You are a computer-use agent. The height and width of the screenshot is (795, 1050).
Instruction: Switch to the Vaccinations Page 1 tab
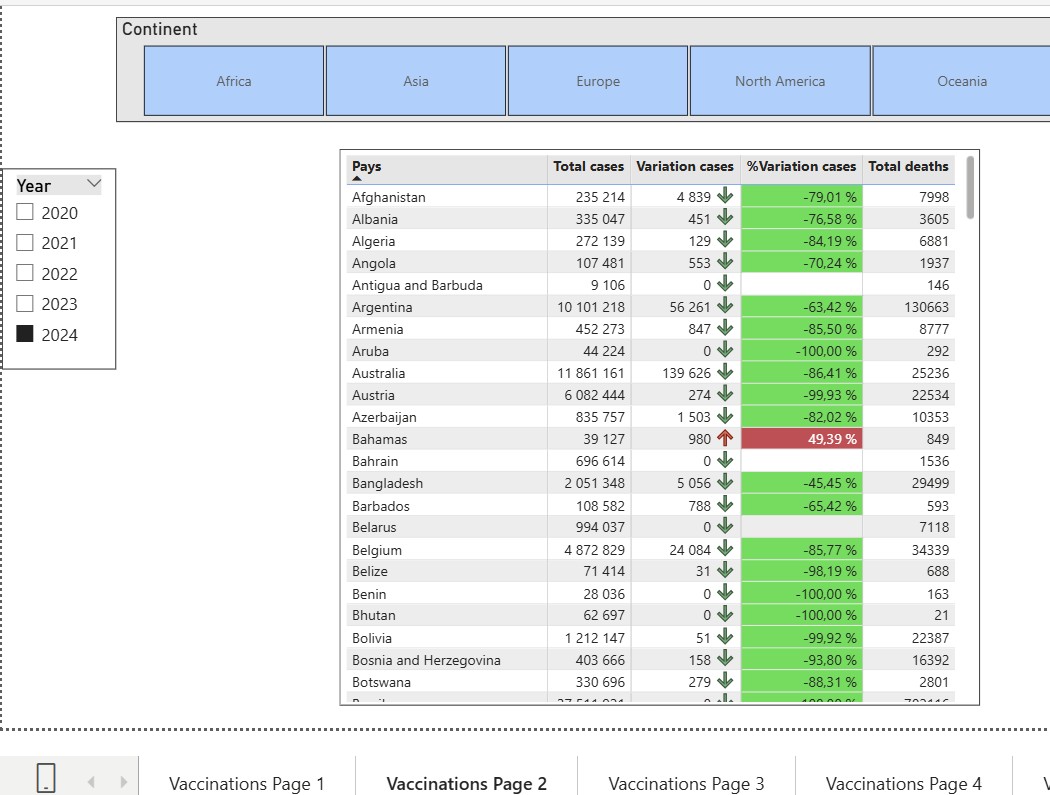pyautogui.click(x=247, y=783)
